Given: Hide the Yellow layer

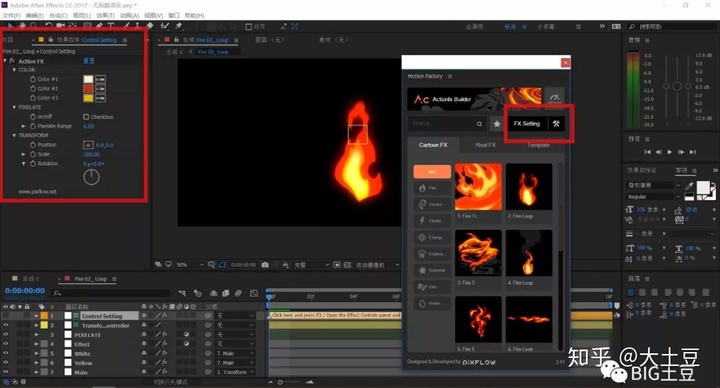Looking at the screenshot, I should [6, 363].
